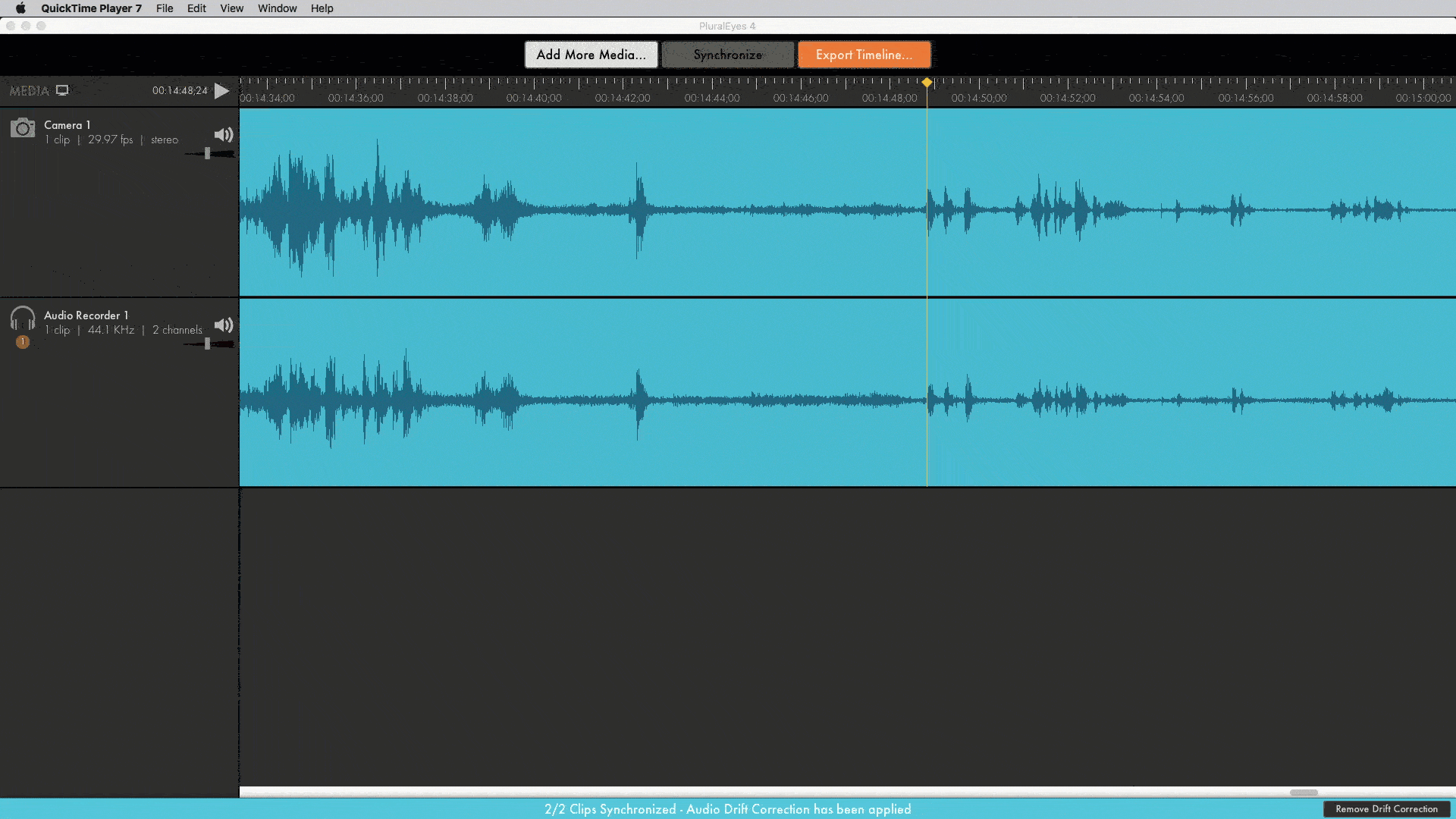
Task: Click Add More Media button
Action: 591,55
